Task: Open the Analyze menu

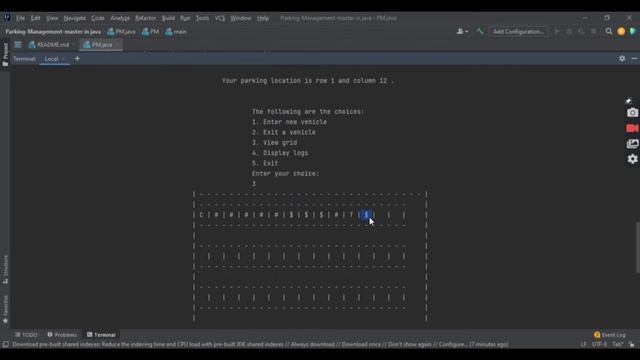Action: pyautogui.click(x=120, y=18)
